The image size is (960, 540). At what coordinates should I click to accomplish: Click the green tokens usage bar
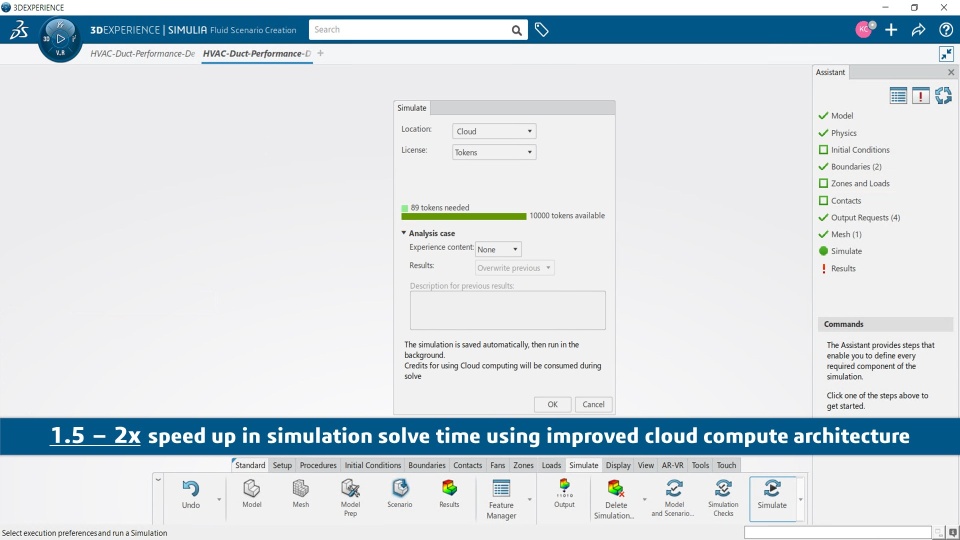463,216
